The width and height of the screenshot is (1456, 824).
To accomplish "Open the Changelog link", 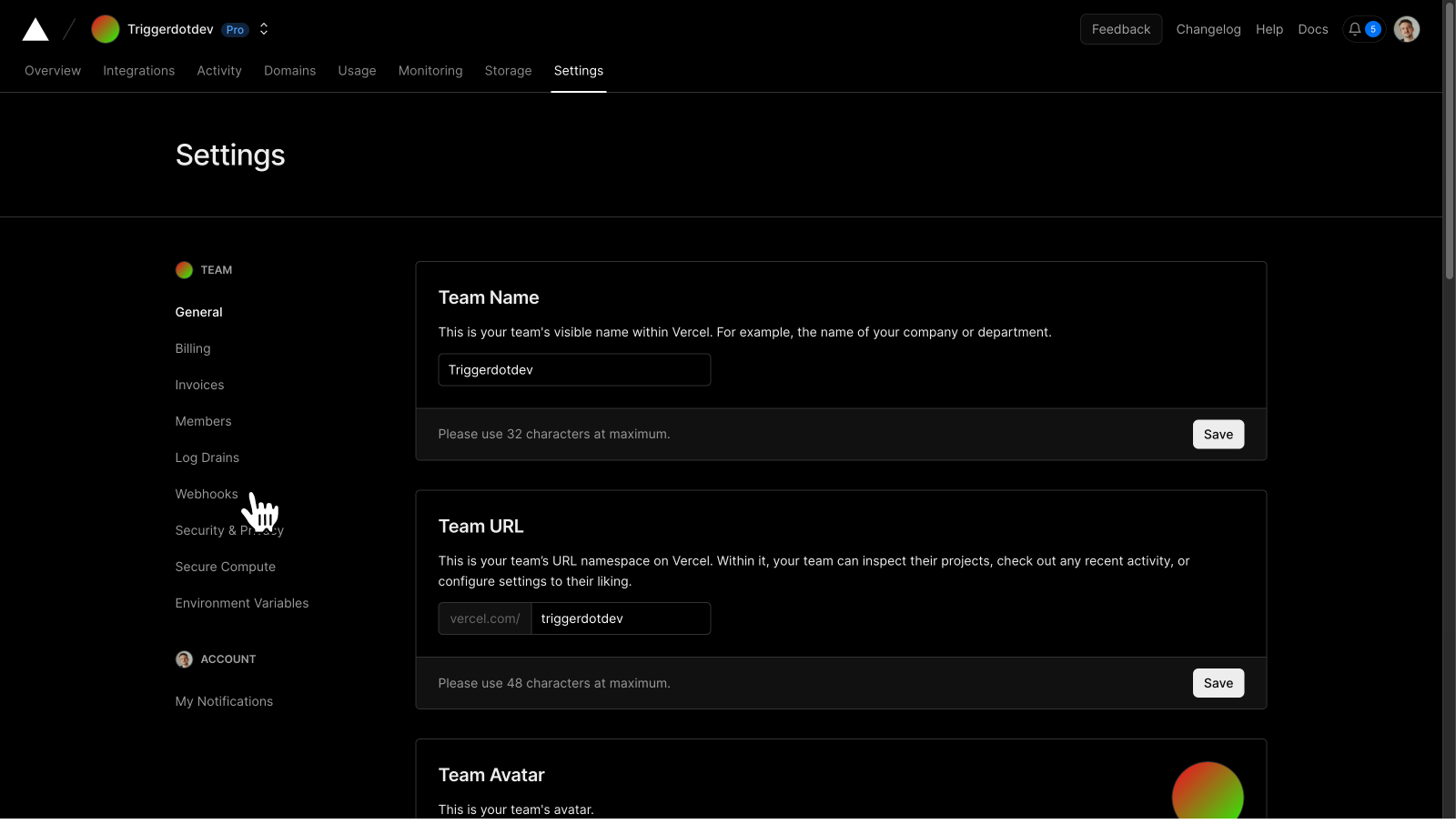I will tap(1208, 29).
